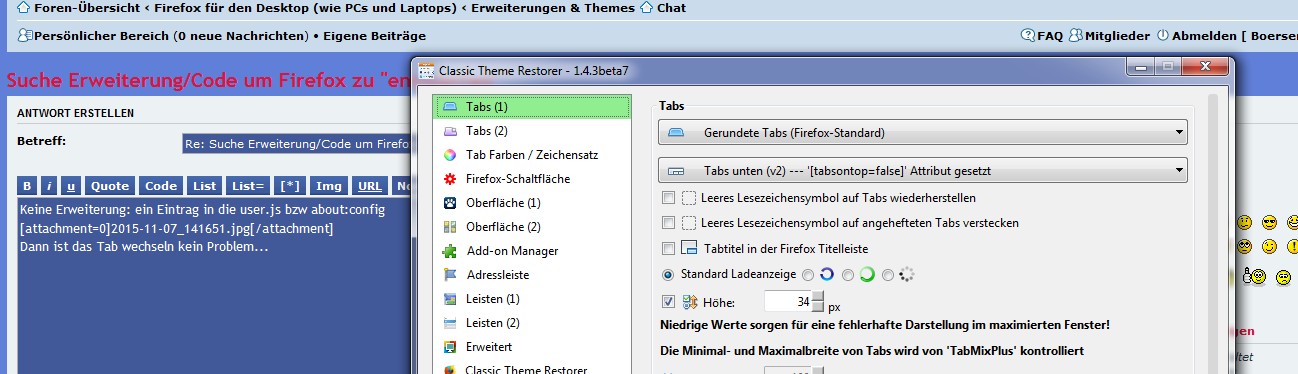1298x374 pixels.
Task: Select the blue ring loading indicator radio
Action: click(808, 274)
